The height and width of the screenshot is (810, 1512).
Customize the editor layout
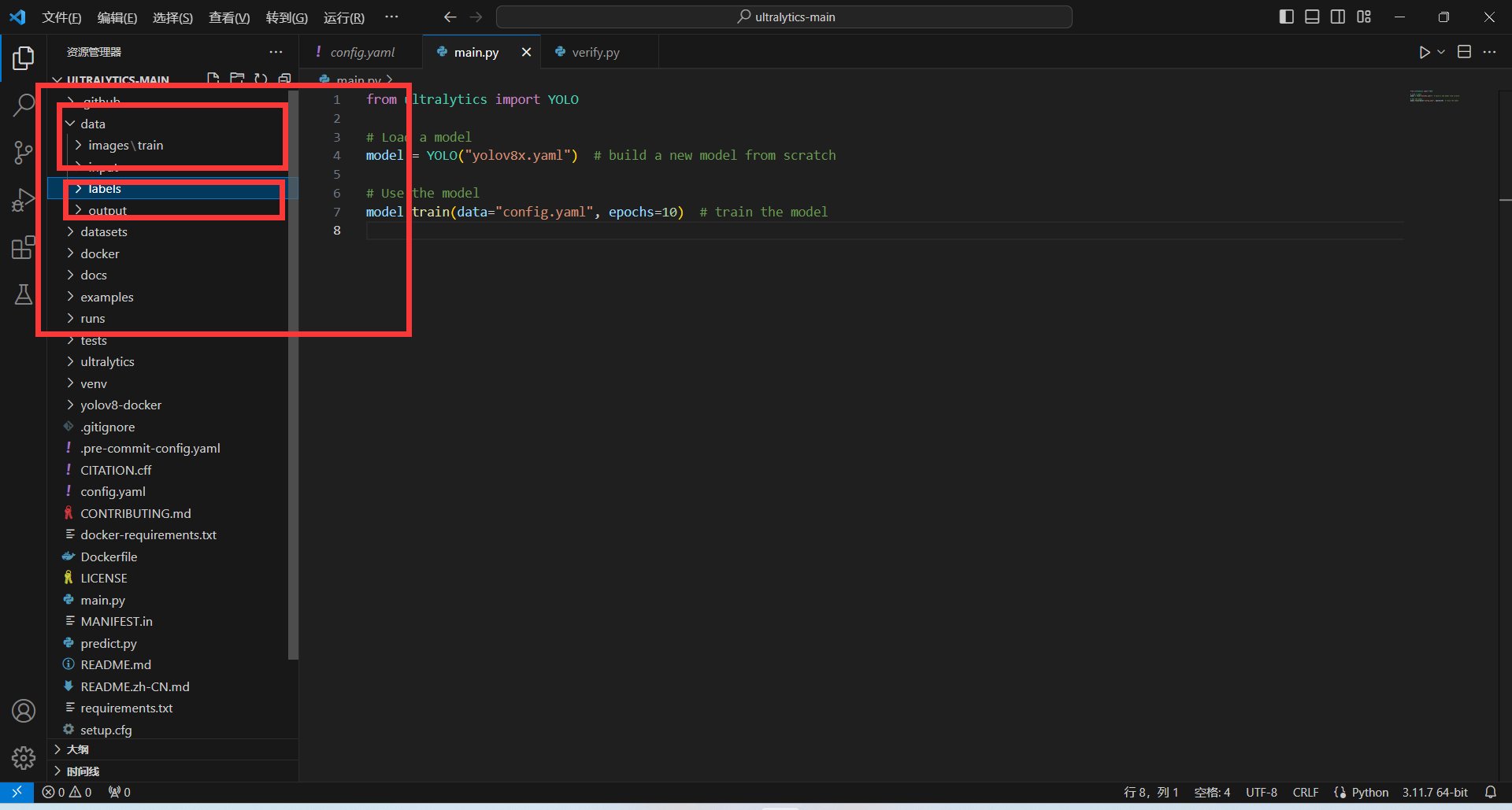click(1364, 17)
